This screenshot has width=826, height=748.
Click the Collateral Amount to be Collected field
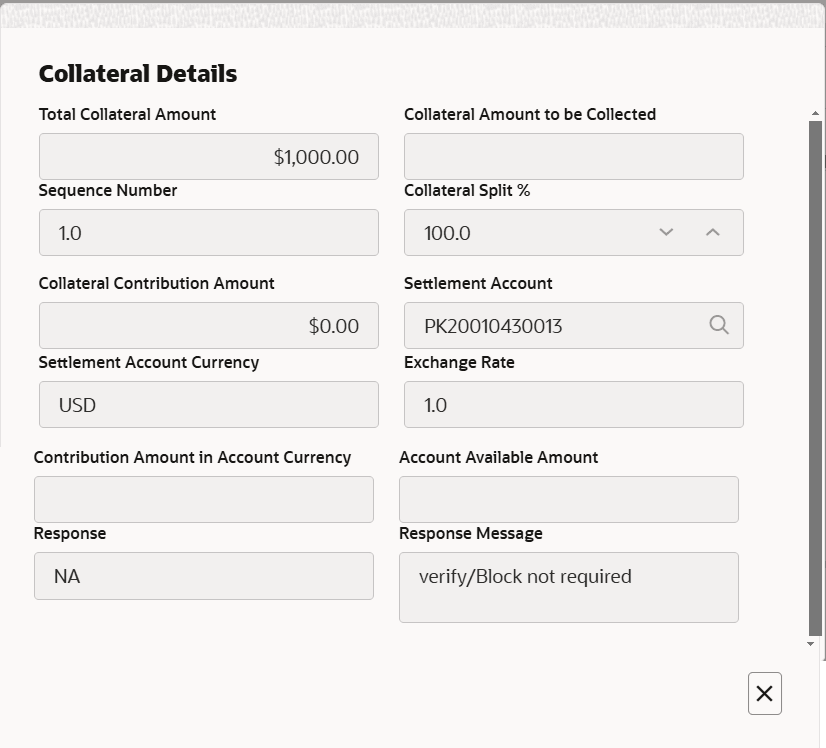coord(573,156)
